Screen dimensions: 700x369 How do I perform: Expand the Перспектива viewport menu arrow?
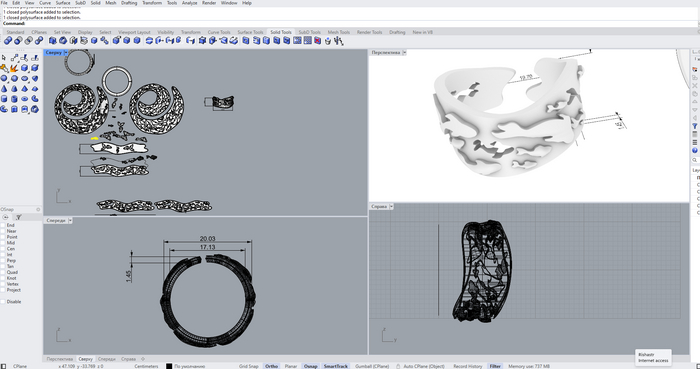tap(404, 53)
